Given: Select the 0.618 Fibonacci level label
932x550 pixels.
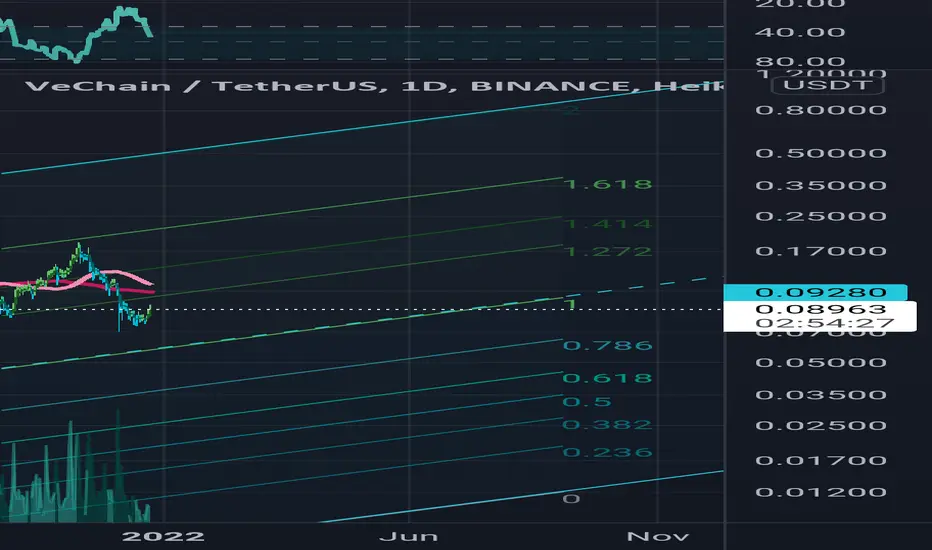Looking at the screenshot, I should click(x=607, y=378).
